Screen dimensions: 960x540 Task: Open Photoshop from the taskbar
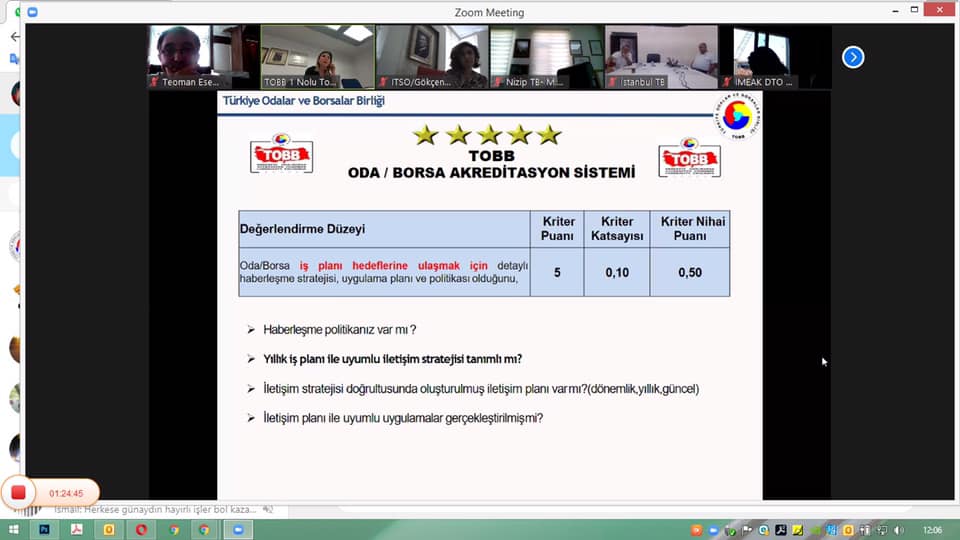click(45, 529)
